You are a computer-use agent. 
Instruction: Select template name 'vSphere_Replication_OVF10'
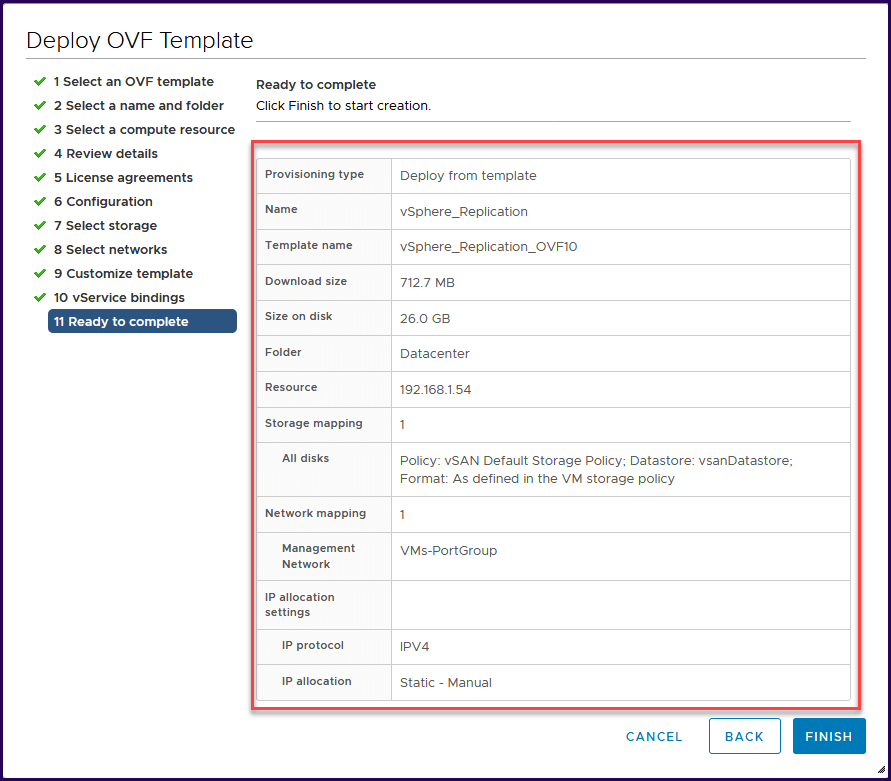click(x=488, y=247)
